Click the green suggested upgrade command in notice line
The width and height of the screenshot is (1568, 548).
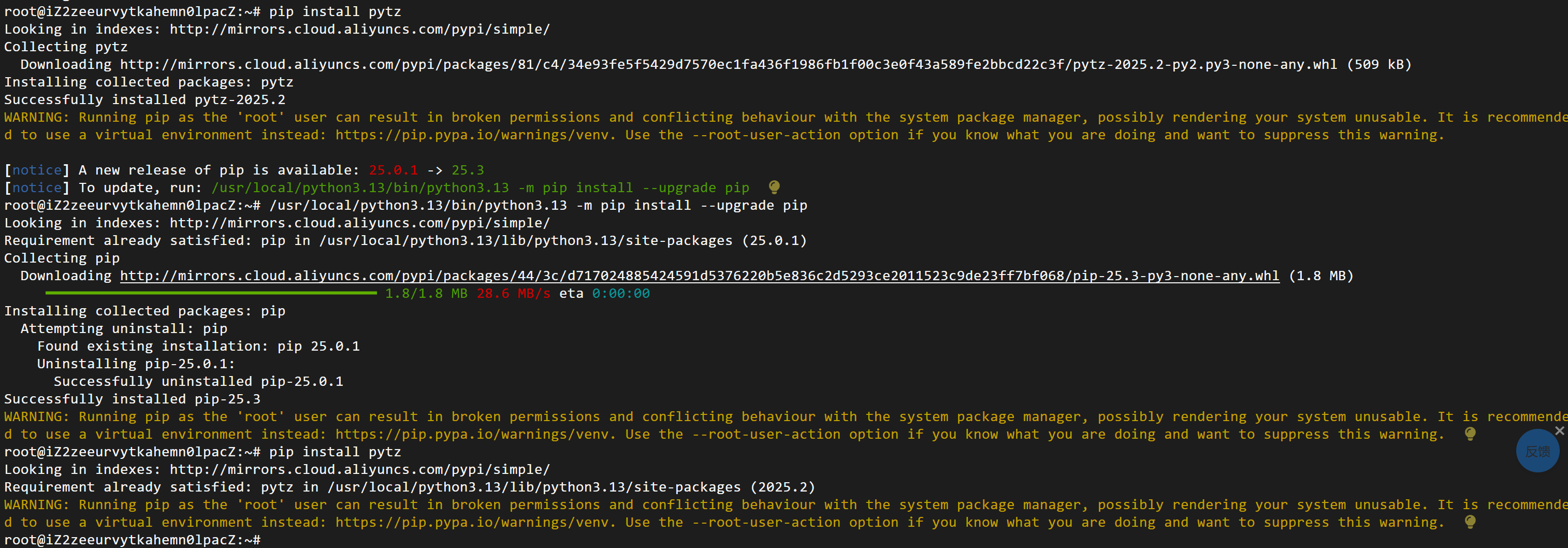(480, 188)
